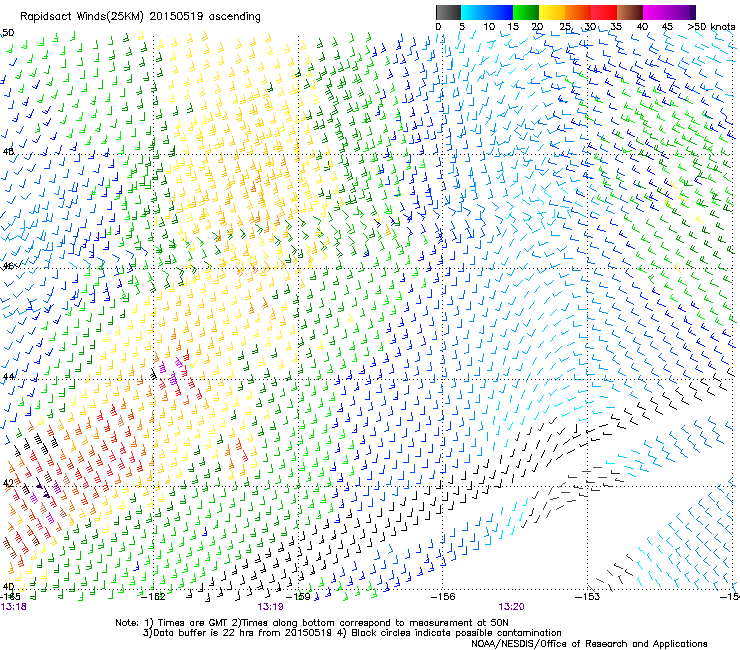Click the longitude label -156
The width and height of the screenshot is (740, 650).
443,596
